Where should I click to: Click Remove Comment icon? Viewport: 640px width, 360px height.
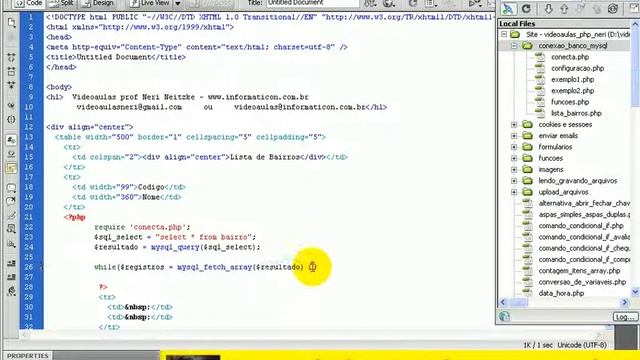coord(11,201)
